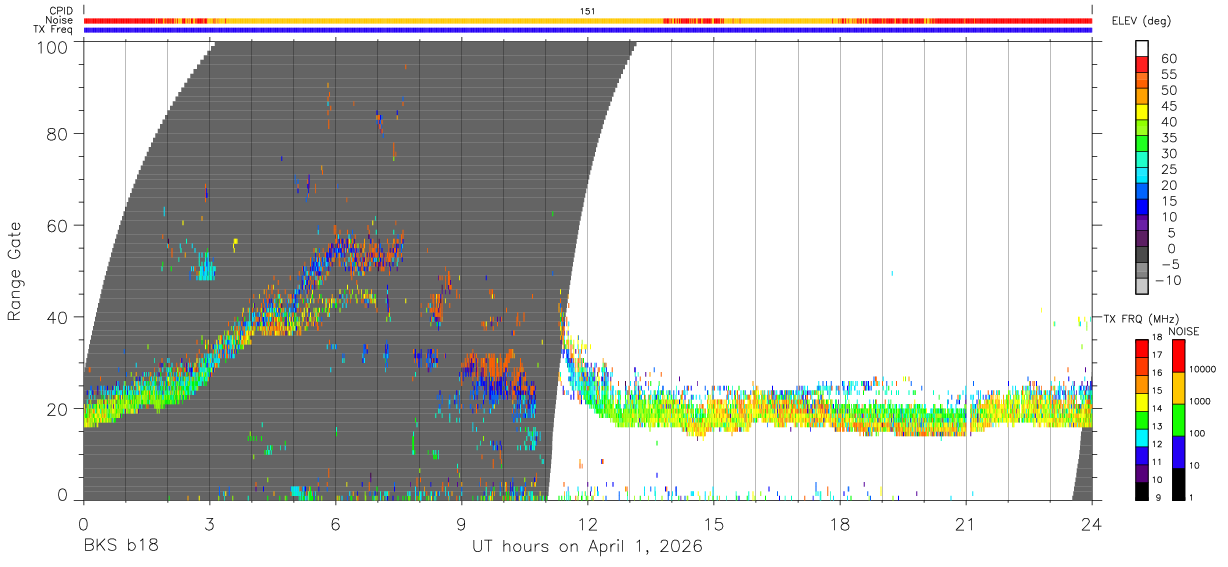Click the '40' tick on Range Gate axis
Viewport: 1228px width, 567px height.
pyautogui.click(x=58, y=317)
